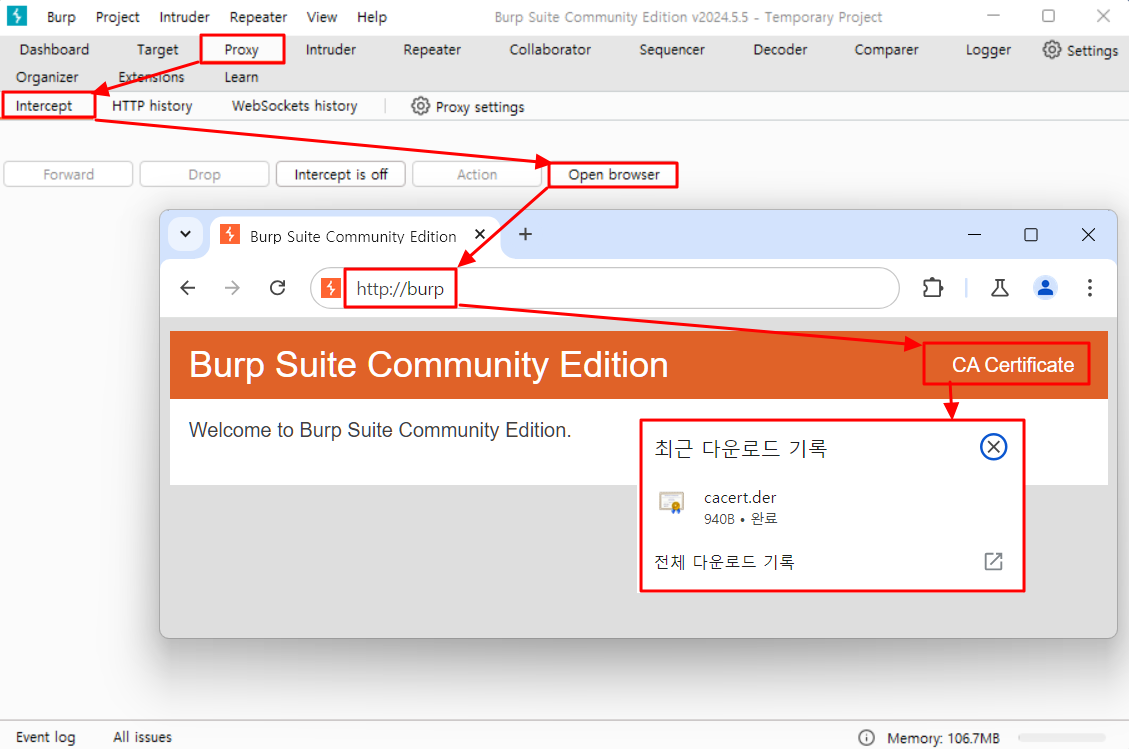Open the Repeater menu in menu bar
The height and width of the screenshot is (749, 1129).
[x=258, y=17]
